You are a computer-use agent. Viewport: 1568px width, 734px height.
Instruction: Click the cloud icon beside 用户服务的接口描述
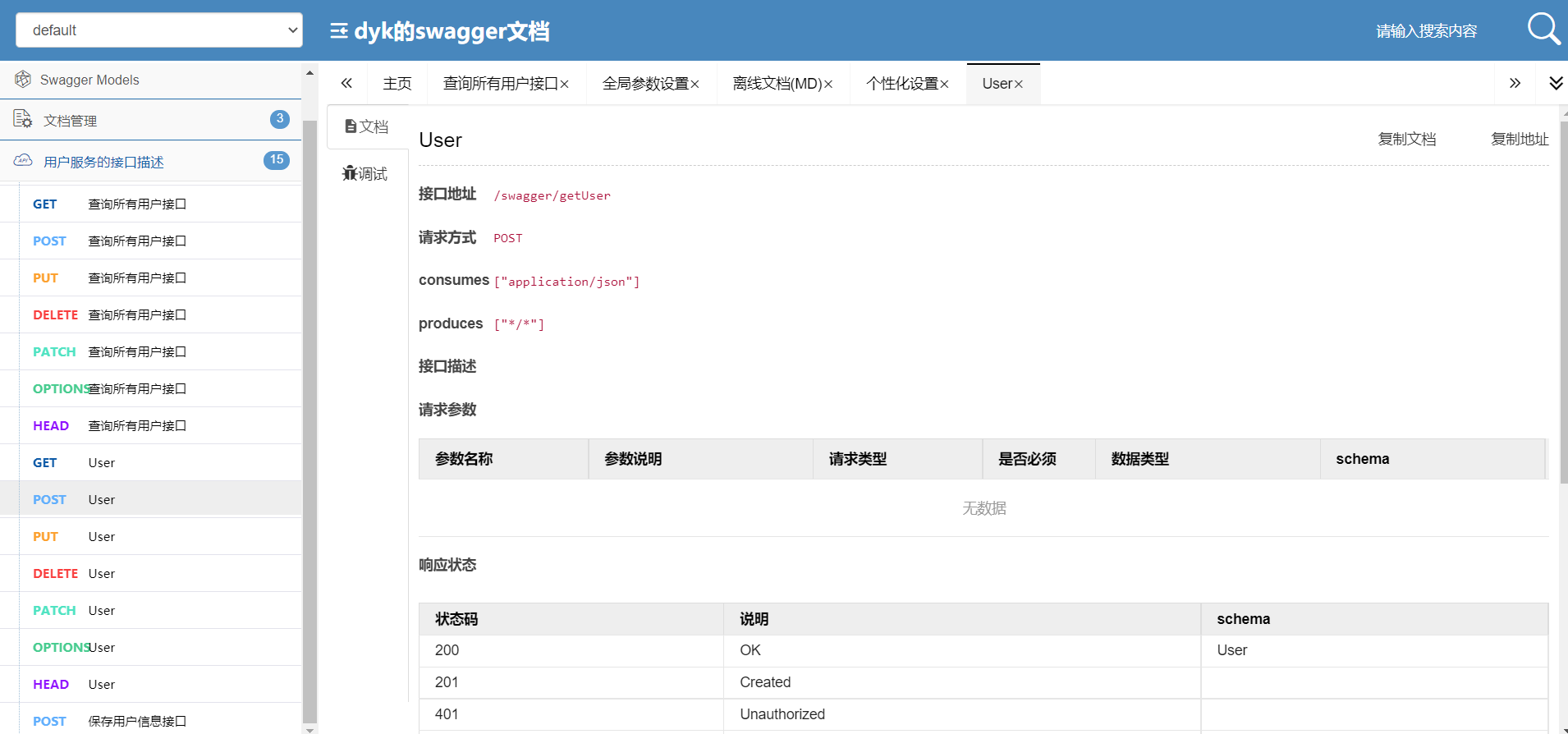(23, 160)
